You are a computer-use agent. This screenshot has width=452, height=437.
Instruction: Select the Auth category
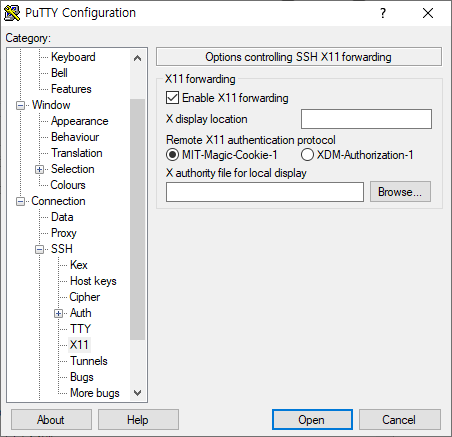point(81,313)
